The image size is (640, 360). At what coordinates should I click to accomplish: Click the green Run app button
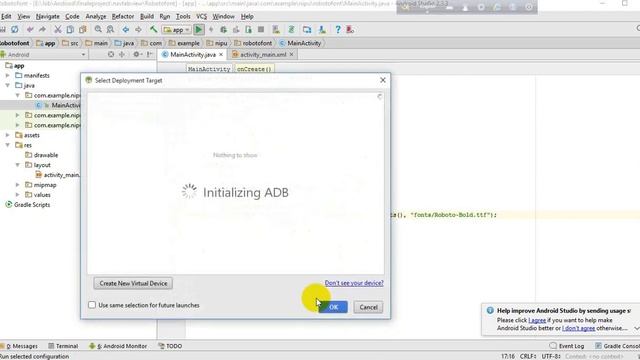(x=198, y=29)
